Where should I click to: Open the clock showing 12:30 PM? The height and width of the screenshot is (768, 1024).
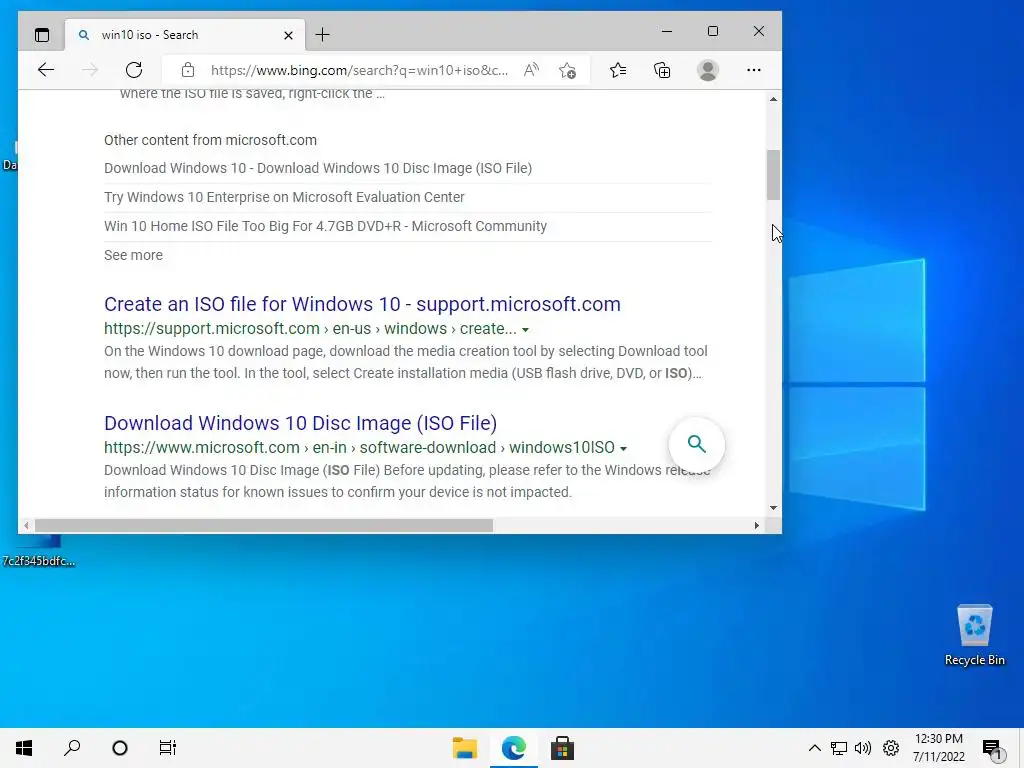coord(938,748)
